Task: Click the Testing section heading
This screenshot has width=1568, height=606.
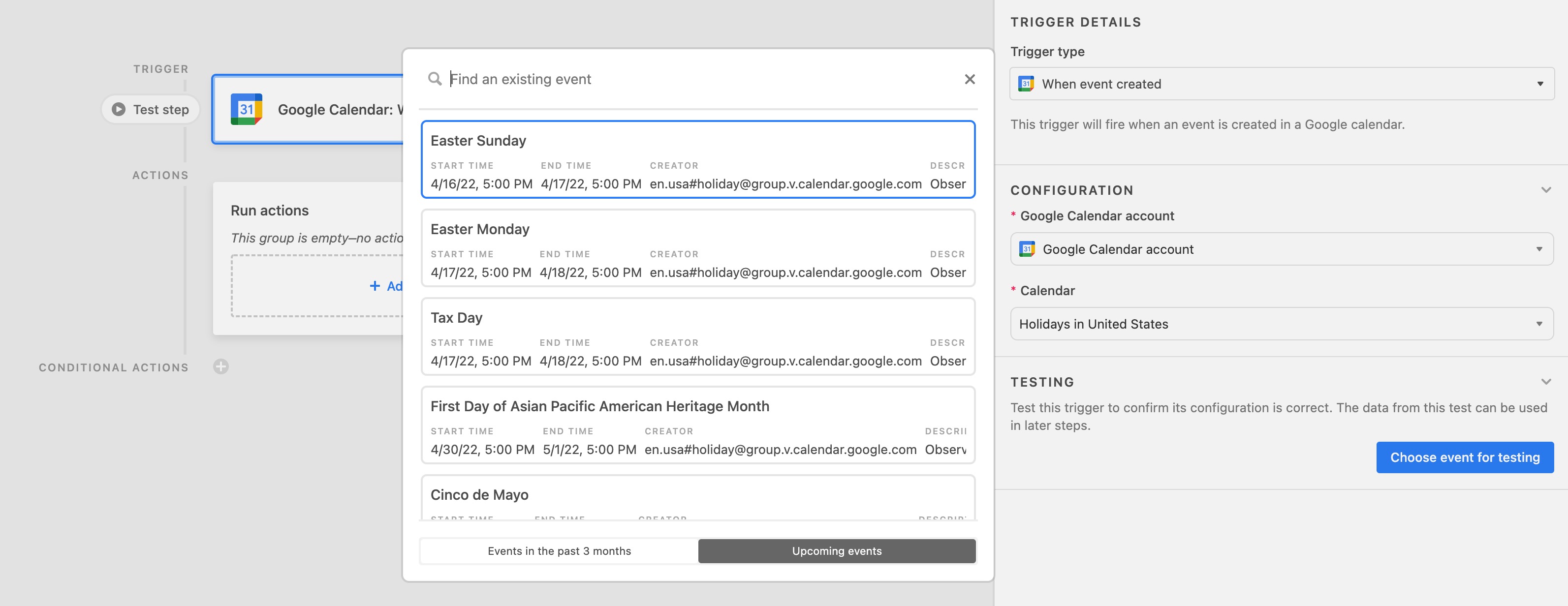Action: pyautogui.click(x=1042, y=382)
